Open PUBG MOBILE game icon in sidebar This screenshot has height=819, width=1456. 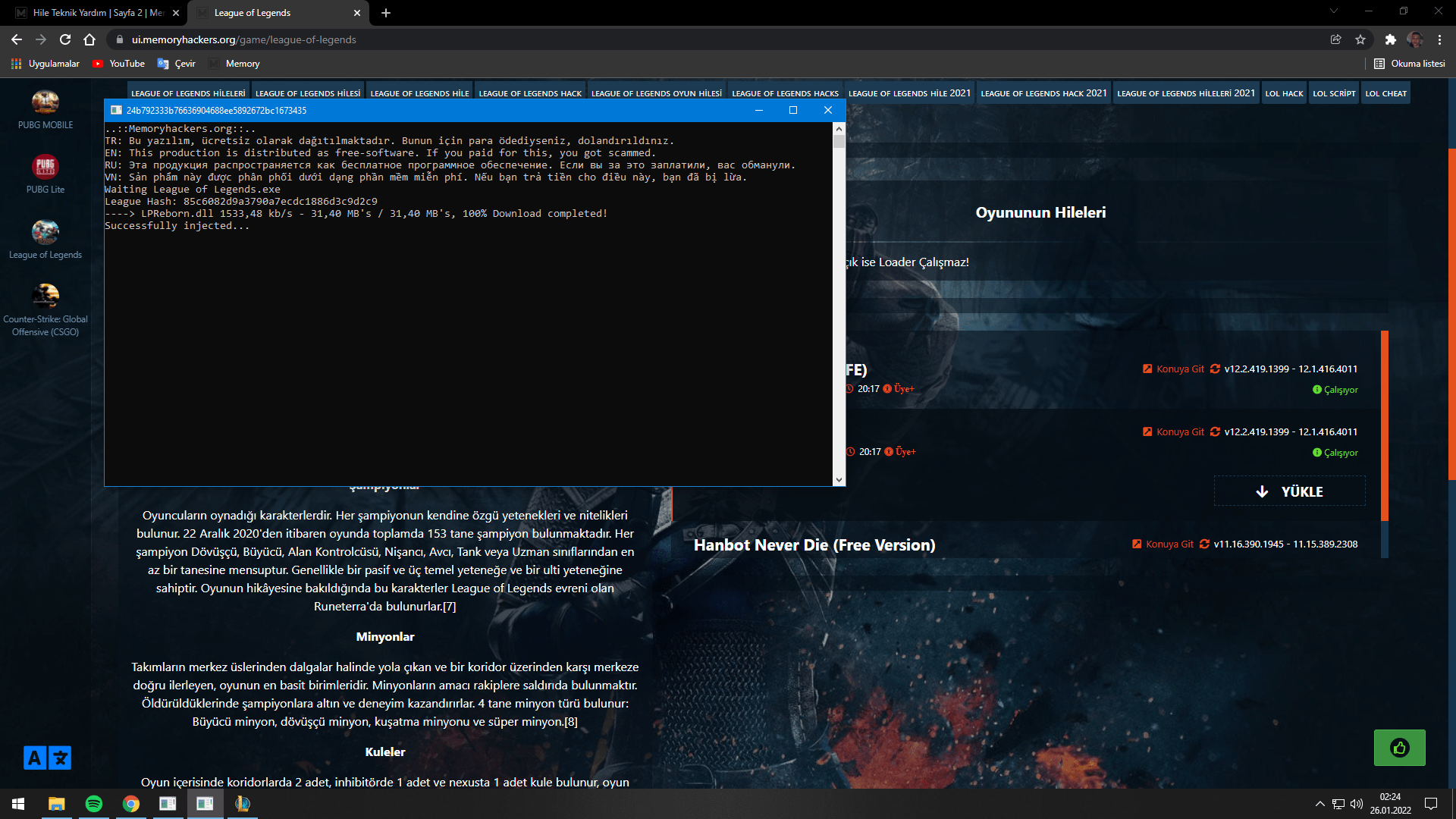(45, 102)
